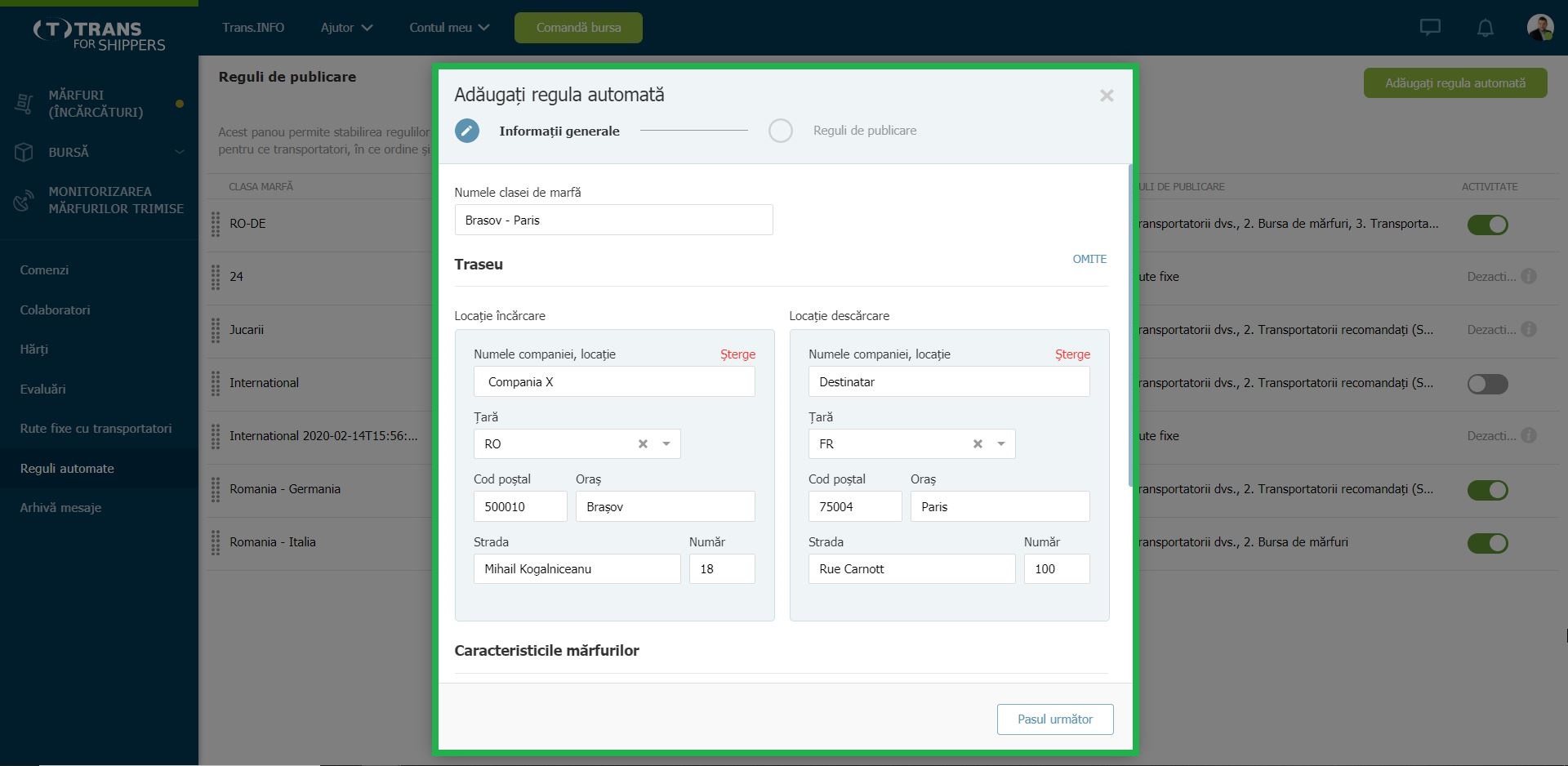
Task: Click the postal code 500010 field
Action: (x=520, y=507)
